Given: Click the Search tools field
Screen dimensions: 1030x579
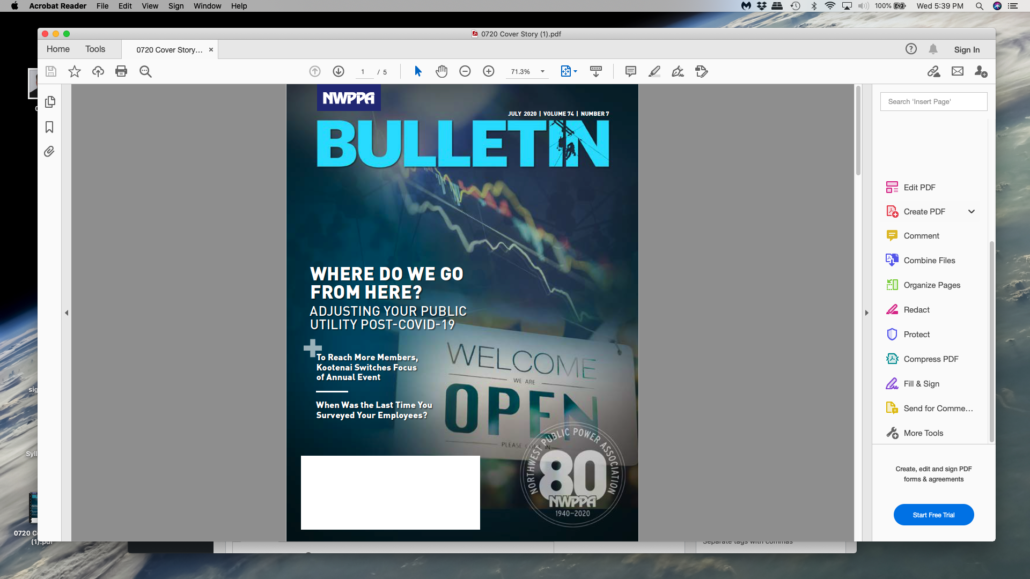Looking at the screenshot, I should pyautogui.click(x=933, y=101).
